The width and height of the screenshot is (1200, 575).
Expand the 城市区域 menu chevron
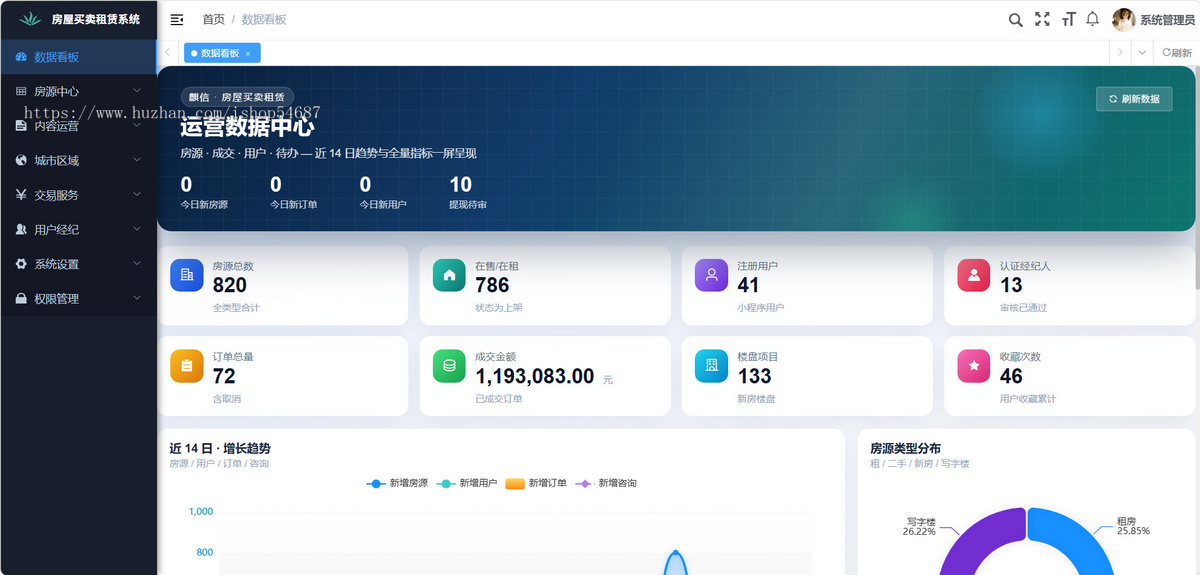coord(137,160)
